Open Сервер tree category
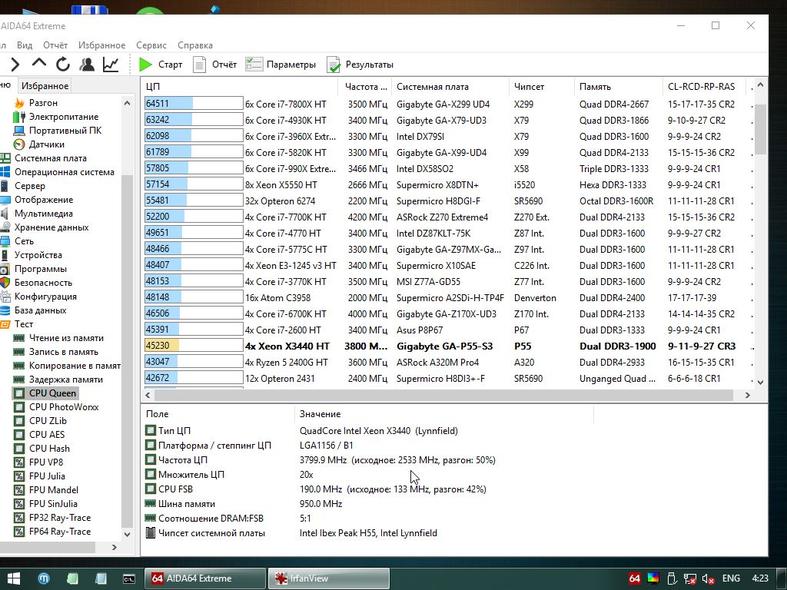 coord(30,186)
